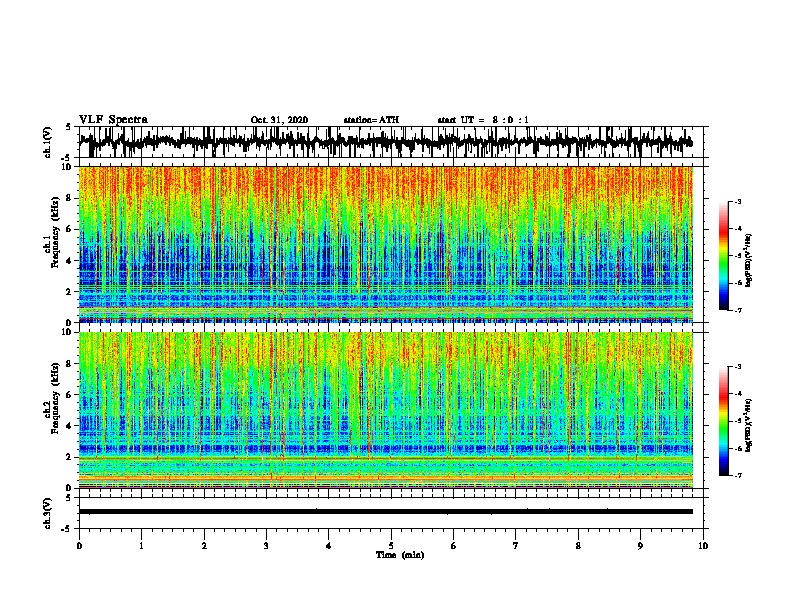Click time axis tick label "3"

pyautogui.click(x=266, y=546)
